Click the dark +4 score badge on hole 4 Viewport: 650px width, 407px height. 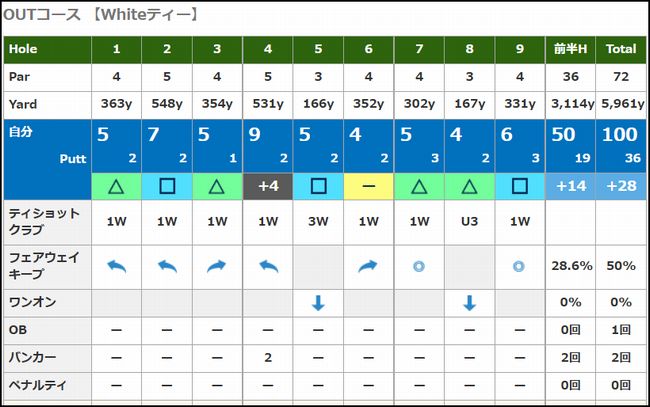tap(268, 186)
